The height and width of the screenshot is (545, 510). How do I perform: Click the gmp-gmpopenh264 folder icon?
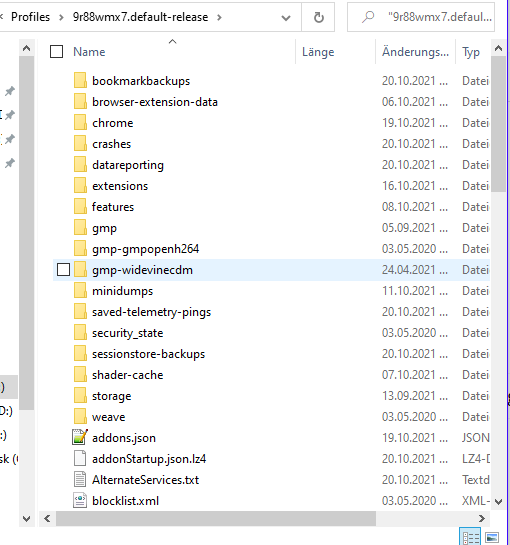click(80, 249)
